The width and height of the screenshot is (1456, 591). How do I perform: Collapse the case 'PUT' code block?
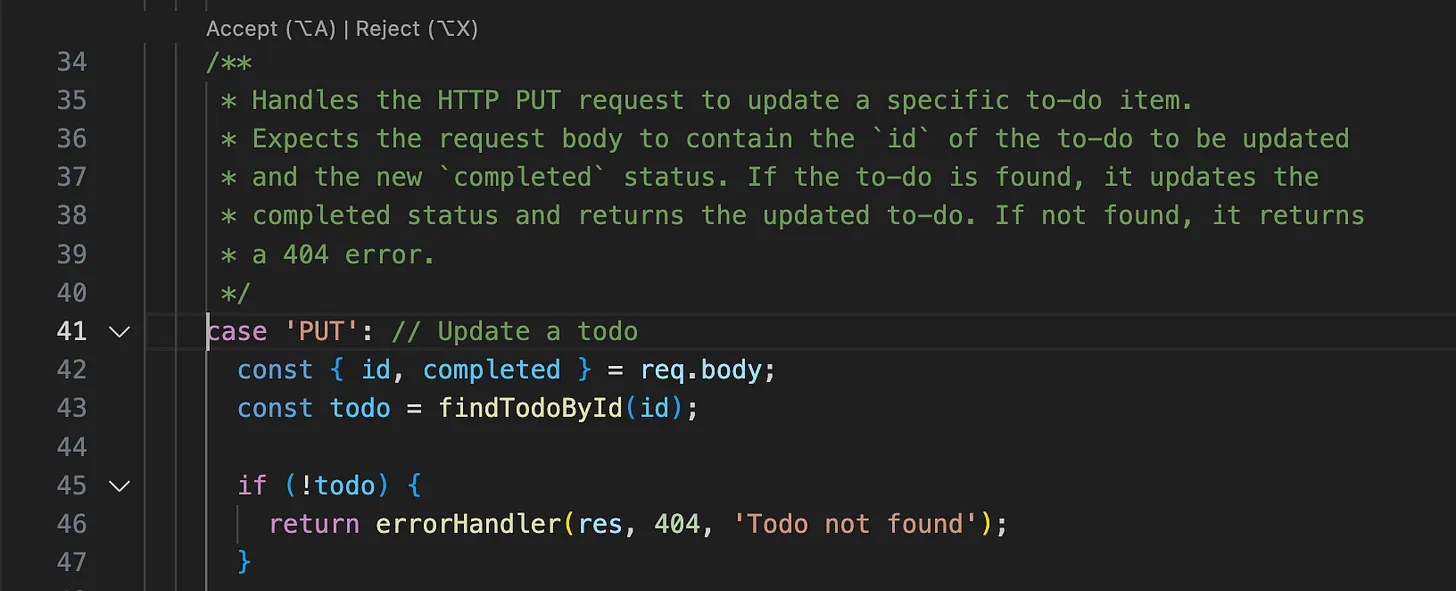[119, 331]
